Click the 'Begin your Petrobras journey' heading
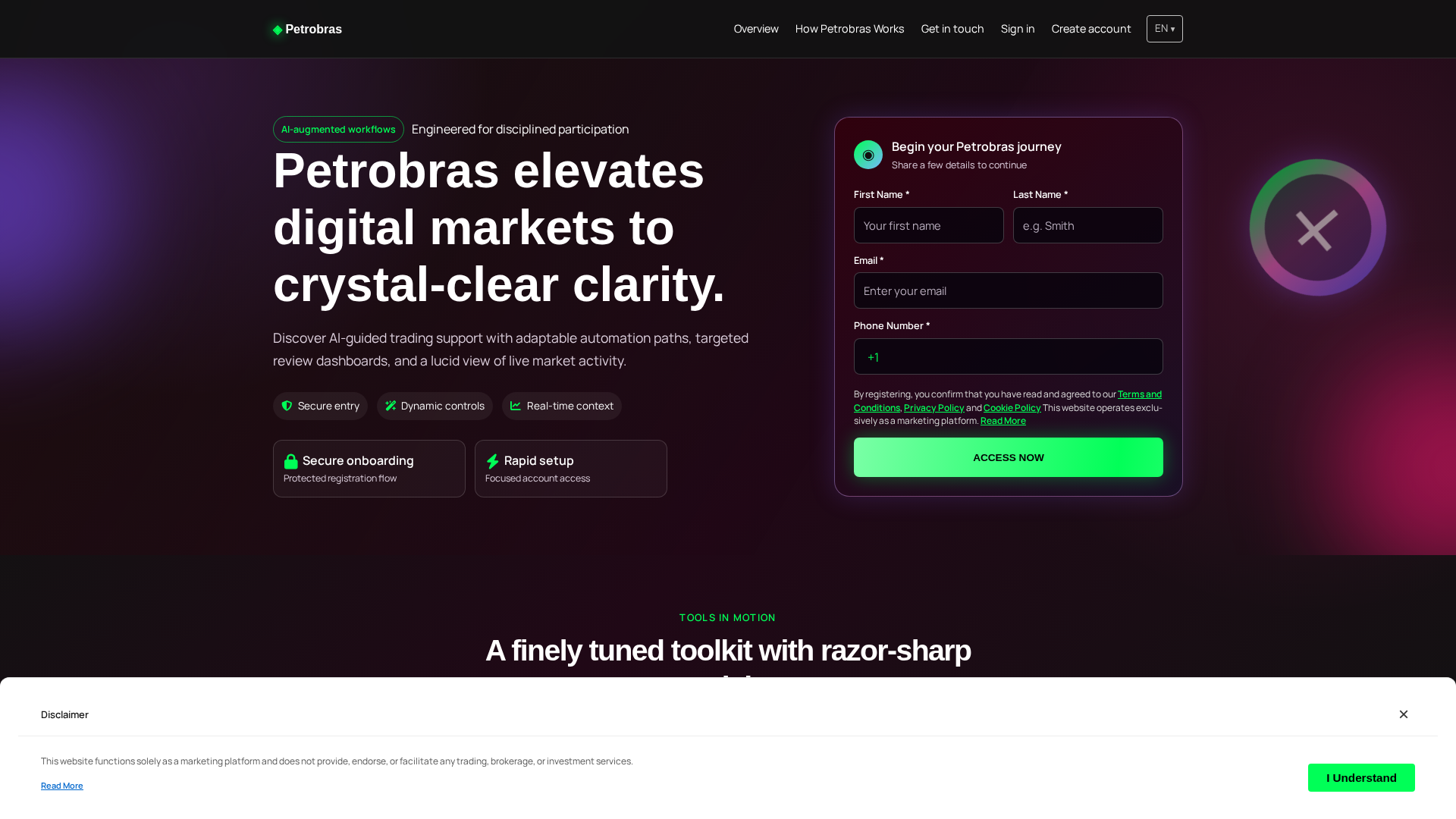 [x=976, y=146]
